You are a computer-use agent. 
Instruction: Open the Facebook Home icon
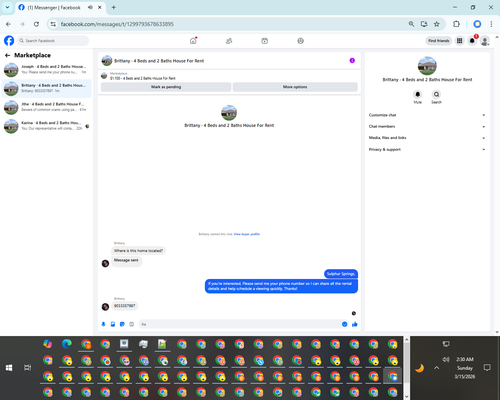(193, 41)
